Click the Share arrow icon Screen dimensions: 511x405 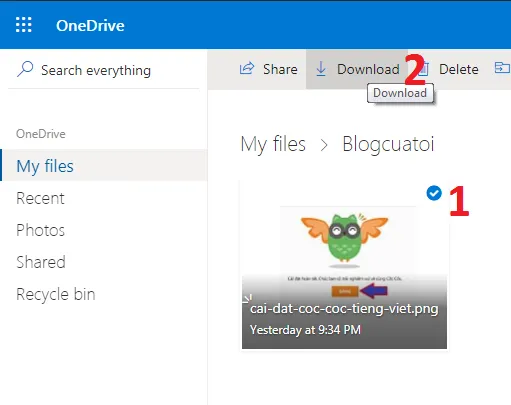coord(247,68)
